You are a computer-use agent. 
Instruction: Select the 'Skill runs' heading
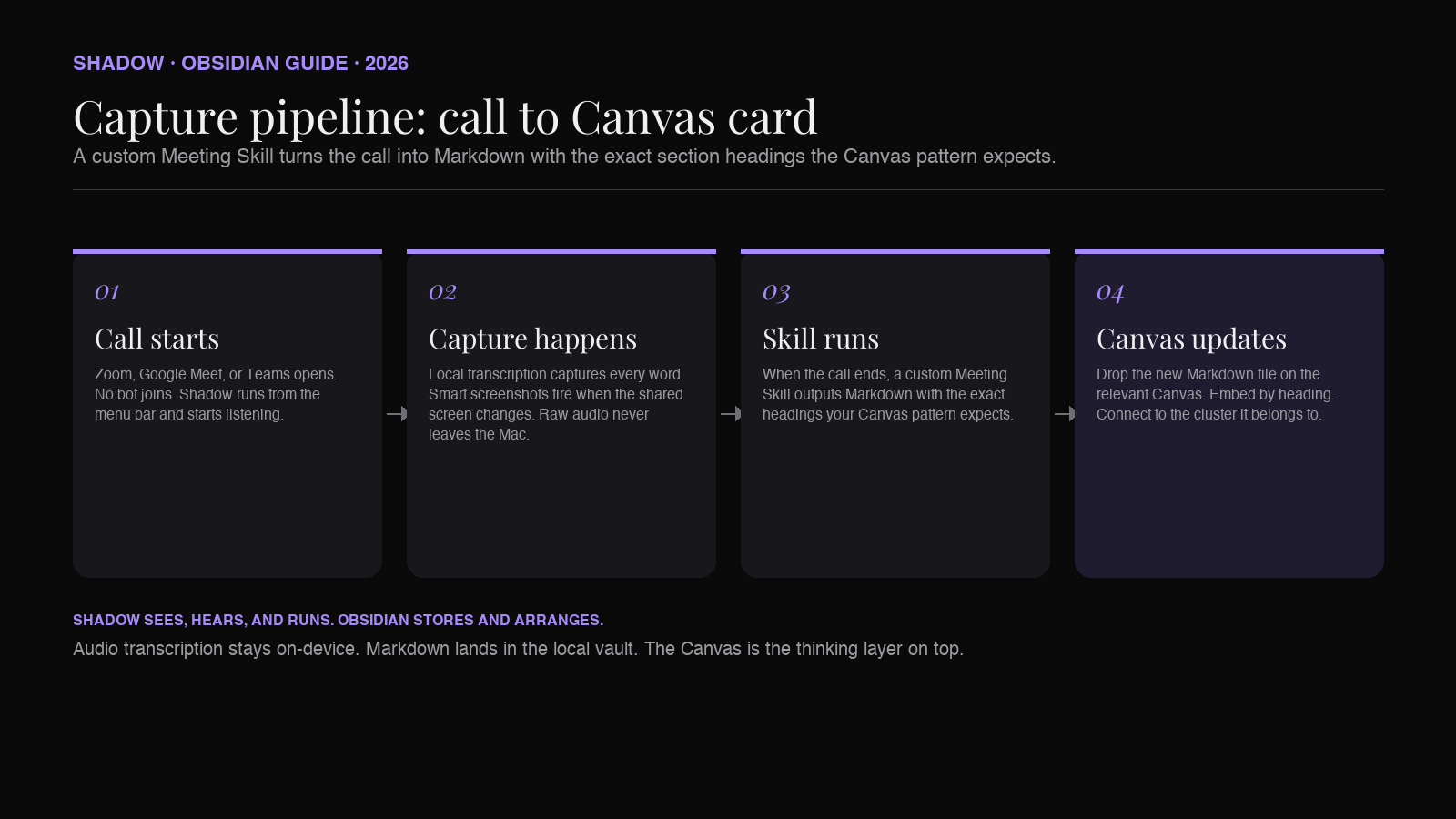(x=821, y=339)
